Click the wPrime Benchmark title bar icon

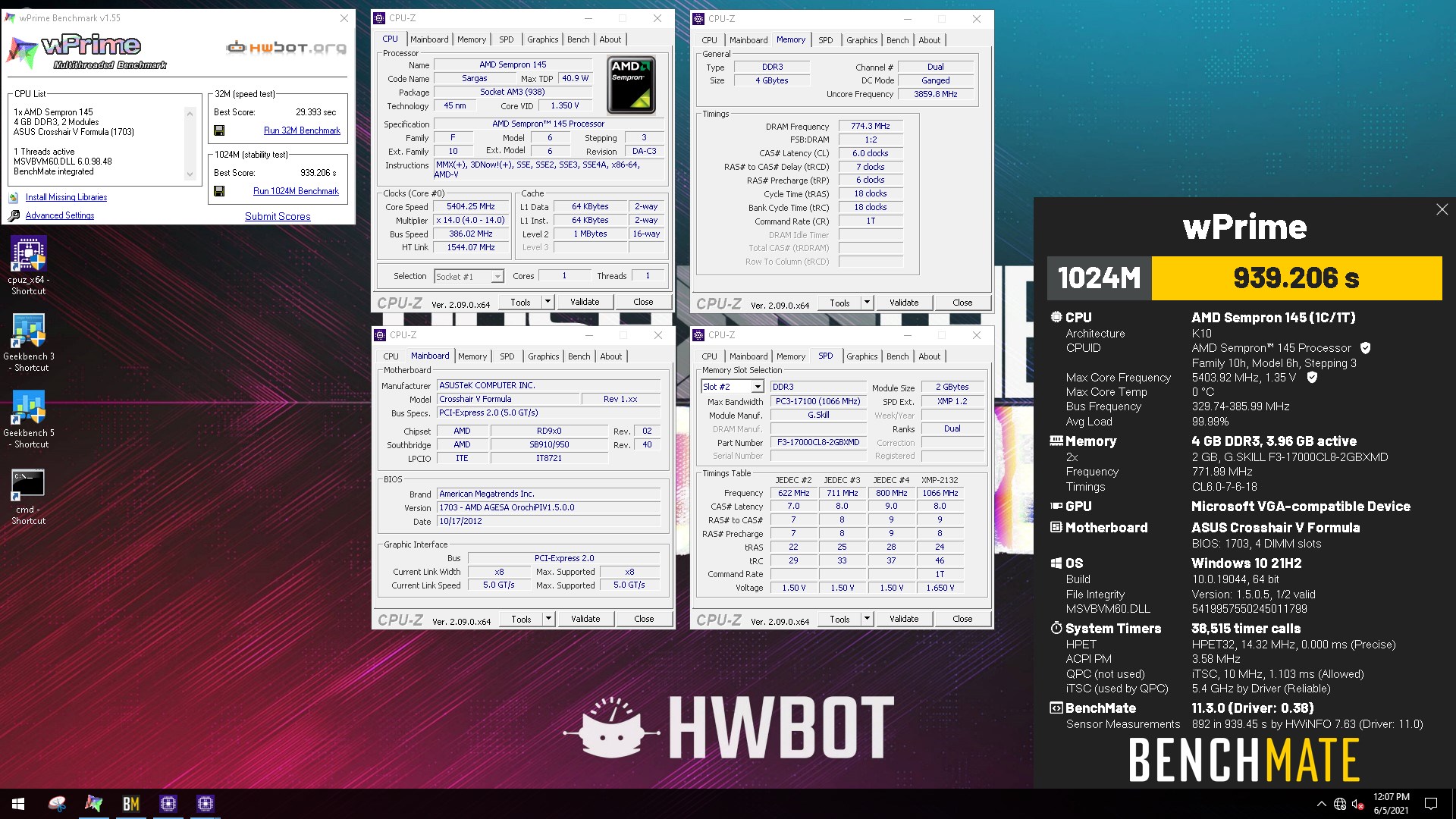click(11, 17)
